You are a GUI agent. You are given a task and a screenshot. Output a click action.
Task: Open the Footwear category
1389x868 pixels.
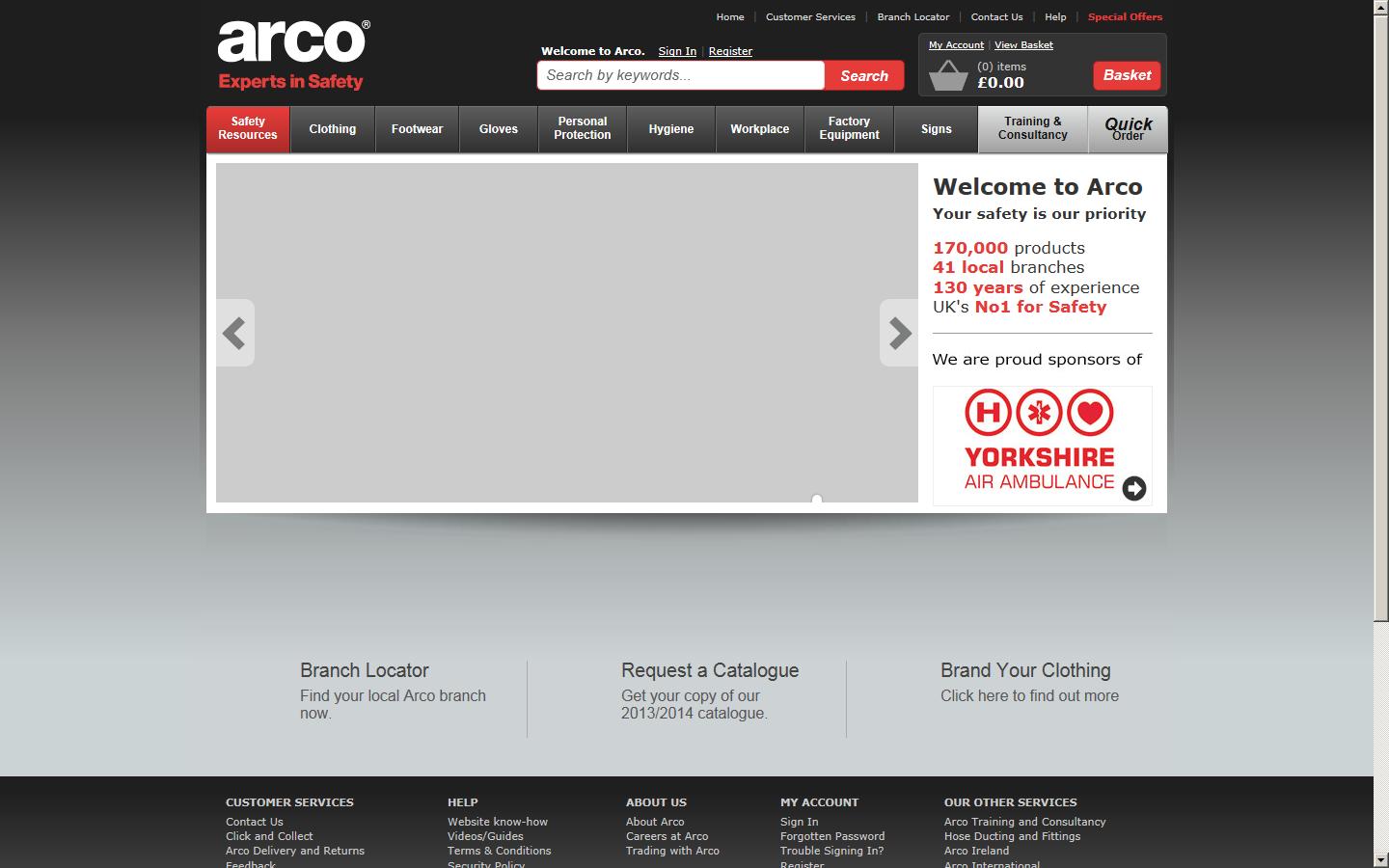[417, 128]
